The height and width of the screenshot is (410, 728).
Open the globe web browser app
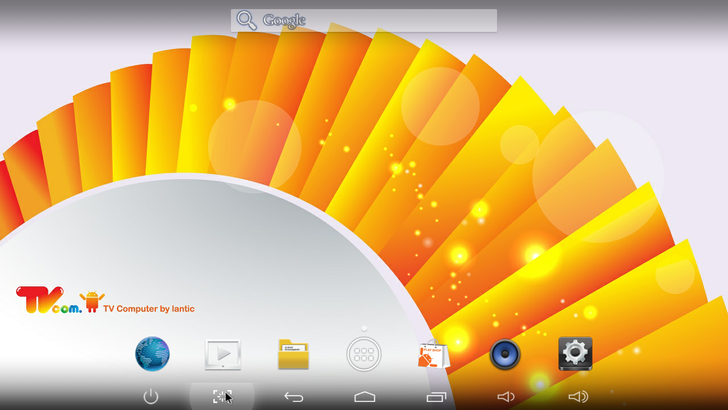pos(152,354)
